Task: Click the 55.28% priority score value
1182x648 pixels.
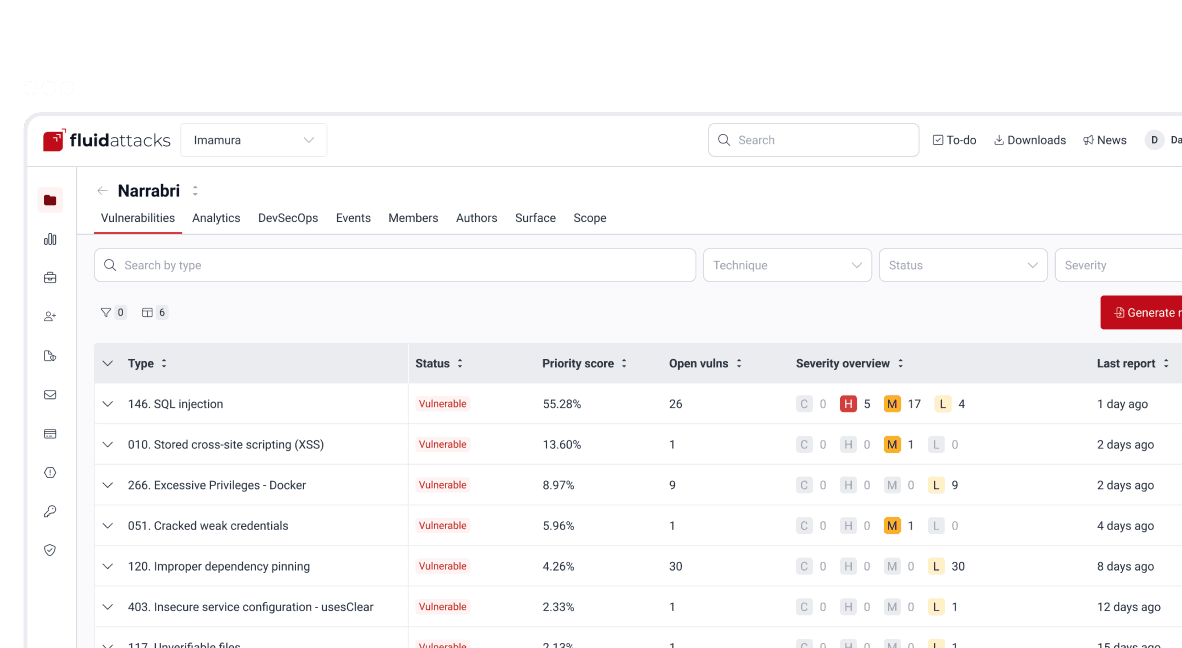Action: coord(562,404)
